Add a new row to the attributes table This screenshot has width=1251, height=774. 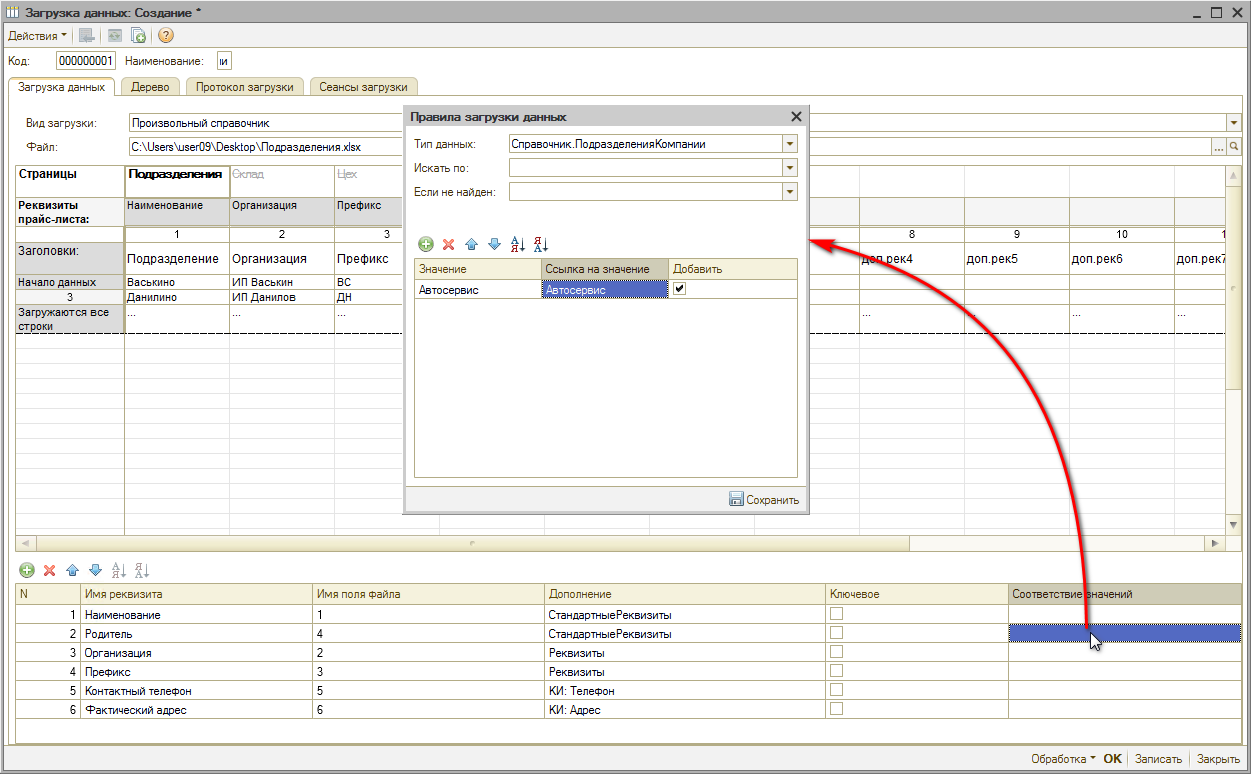[x=27, y=570]
